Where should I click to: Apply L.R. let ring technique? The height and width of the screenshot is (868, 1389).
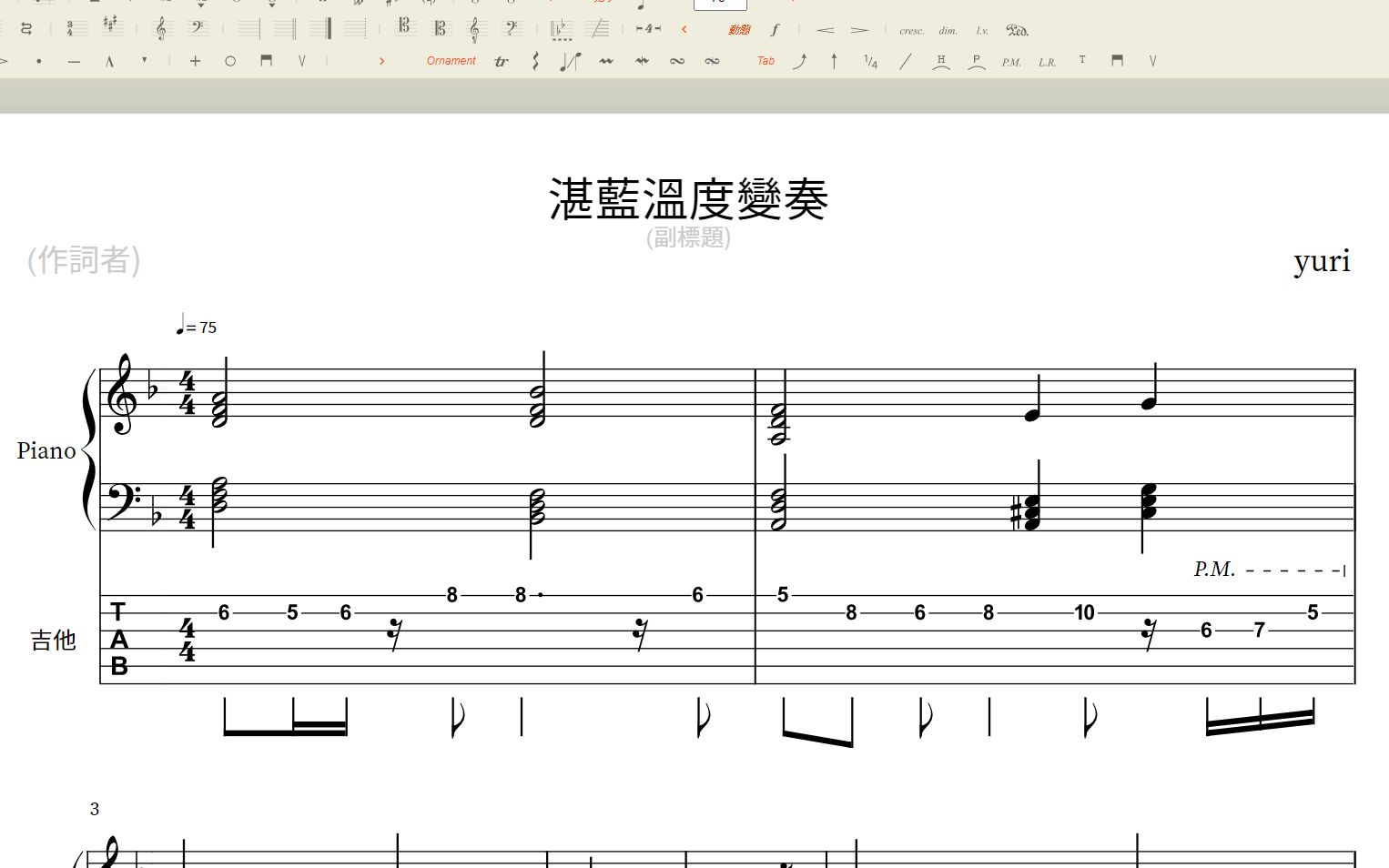click(1048, 63)
